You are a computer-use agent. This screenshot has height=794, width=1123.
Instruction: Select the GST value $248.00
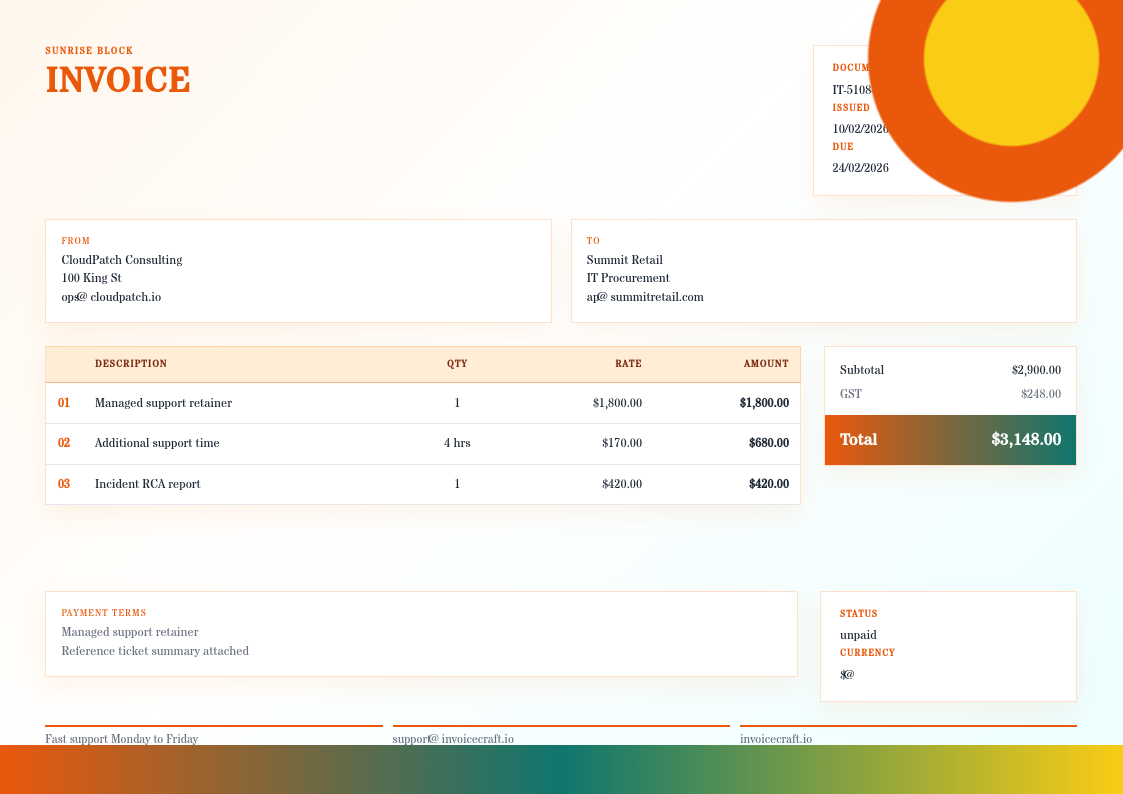click(x=1041, y=394)
